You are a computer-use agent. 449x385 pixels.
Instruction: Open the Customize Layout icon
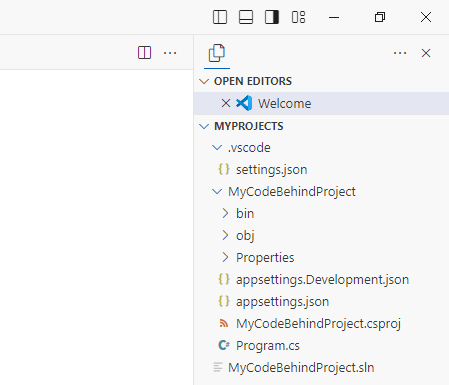click(x=298, y=17)
